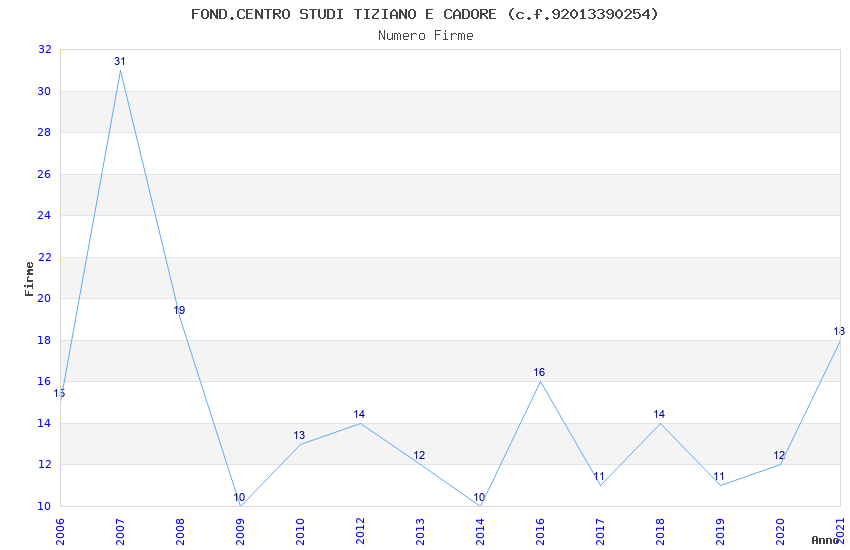The image size is (850, 550).
Task: Click the 26 y-axis tick label
Action: pyautogui.click(x=44, y=174)
